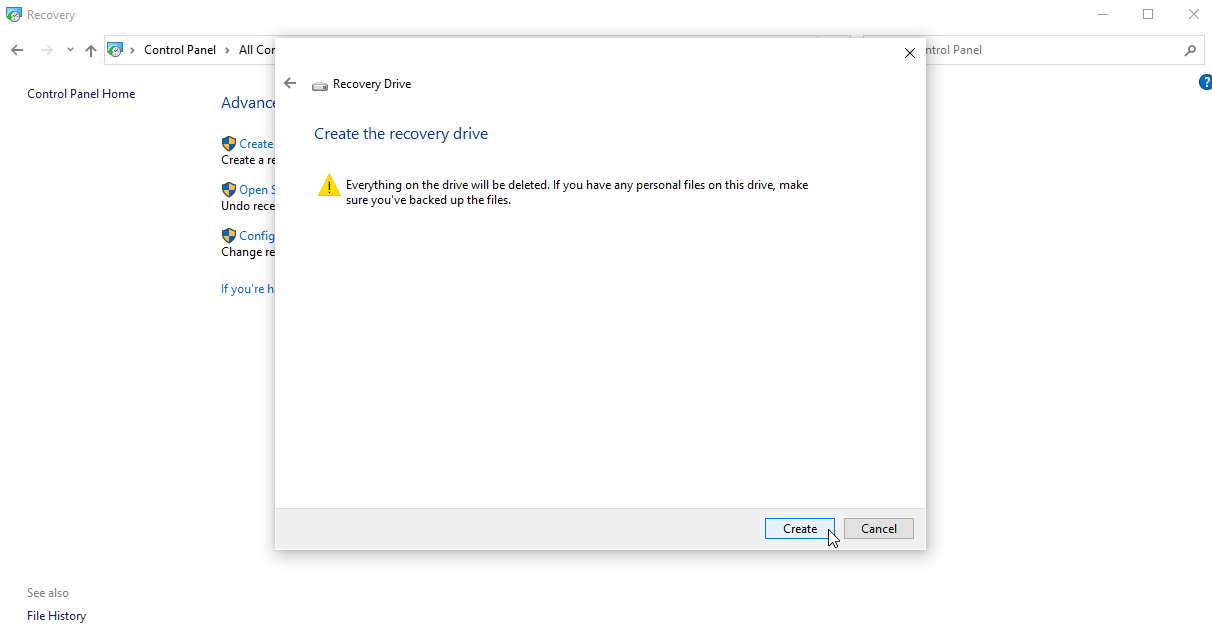The width and height of the screenshot is (1212, 642).
Task: Click the 'See also' label
Action: [48, 593]
